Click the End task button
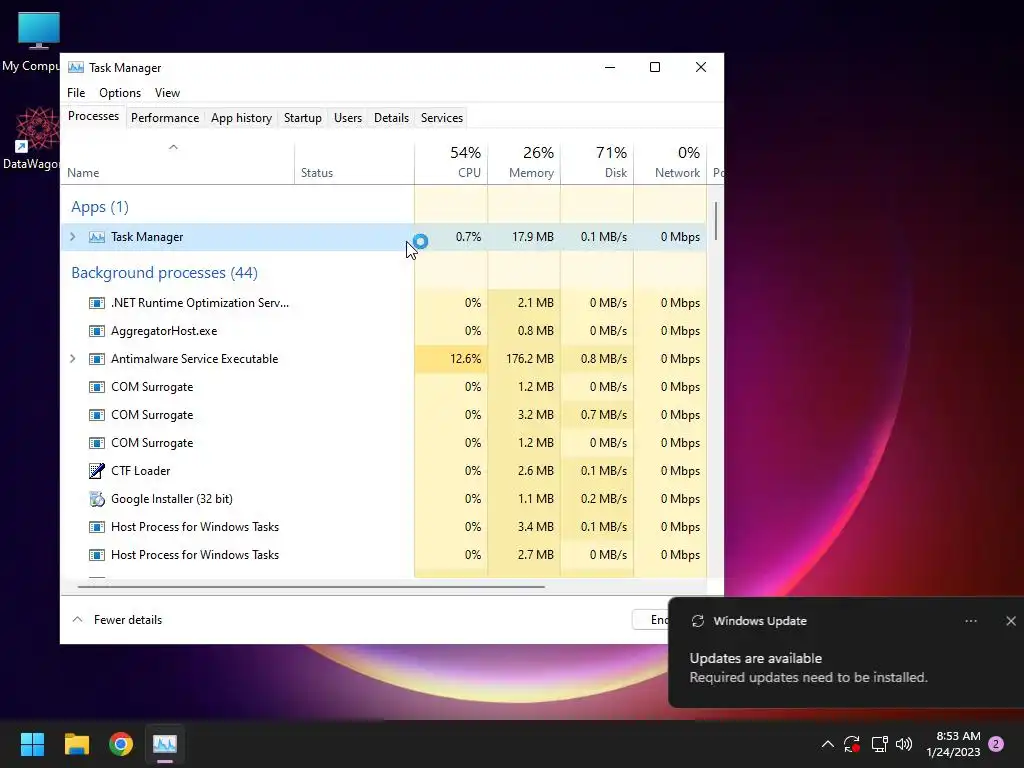This screenshot has width=1024, height=768. pos(651,620)
